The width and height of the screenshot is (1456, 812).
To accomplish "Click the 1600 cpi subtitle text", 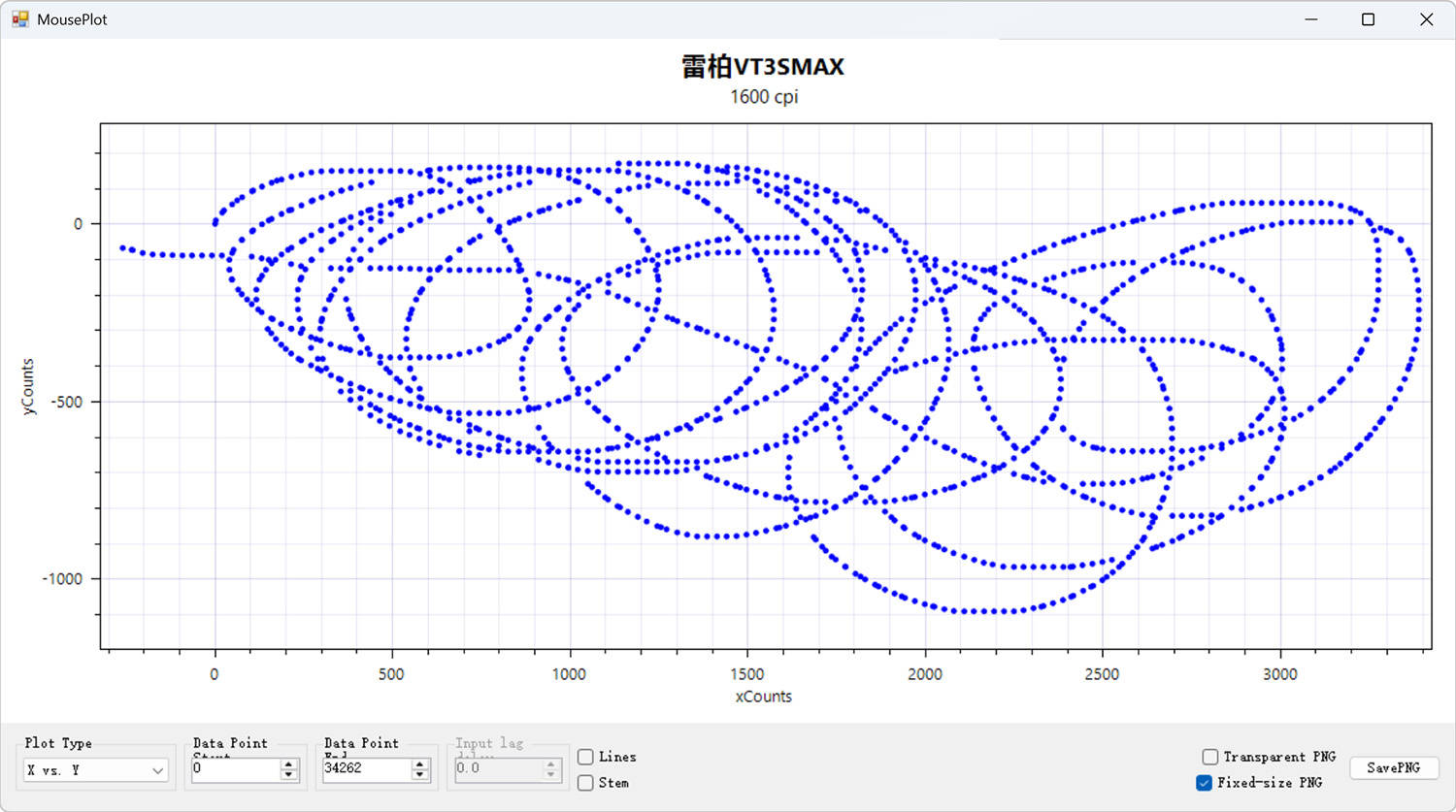I will point(764,97).
